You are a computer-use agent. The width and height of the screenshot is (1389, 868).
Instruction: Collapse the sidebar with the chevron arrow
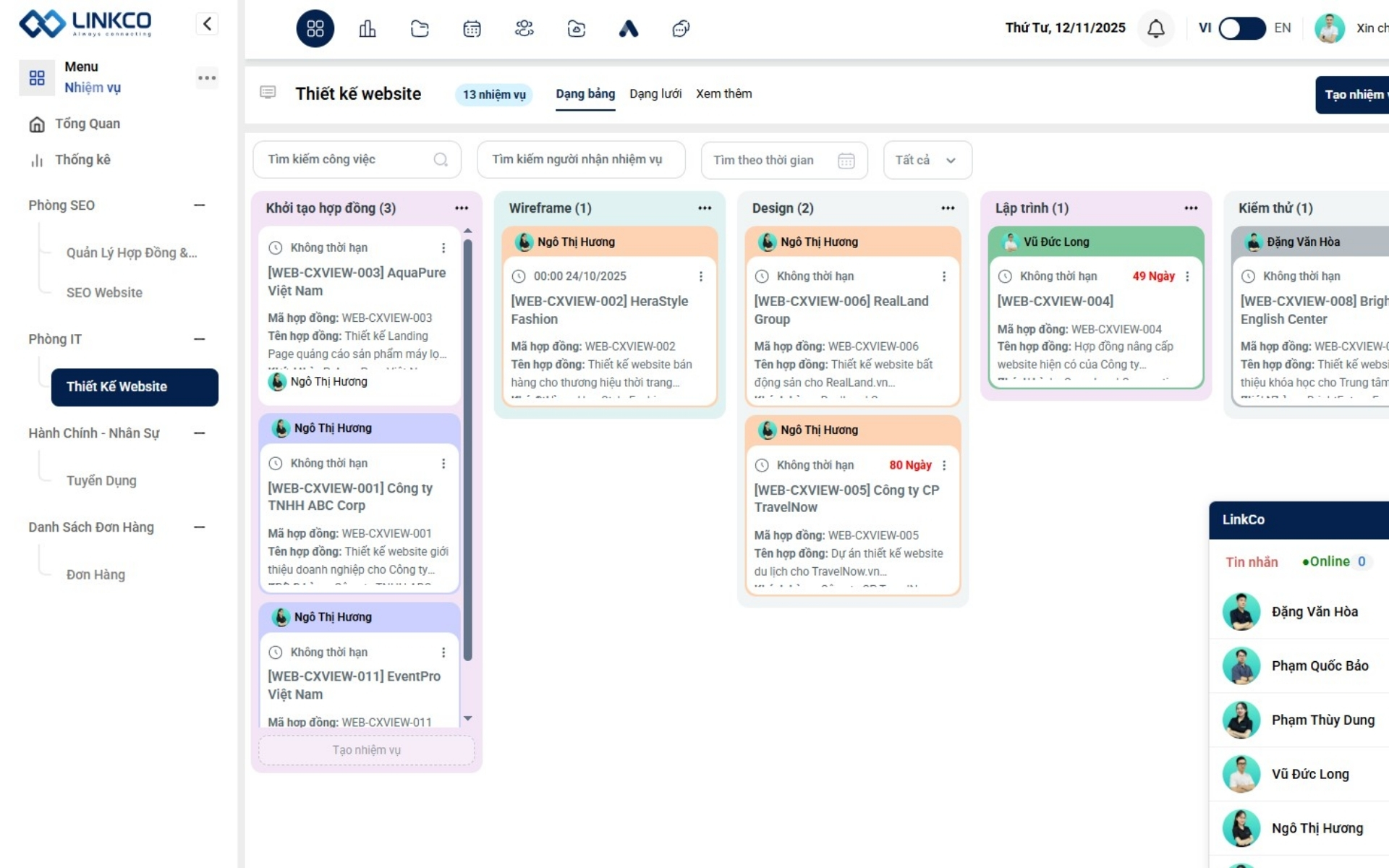[207, 24]
